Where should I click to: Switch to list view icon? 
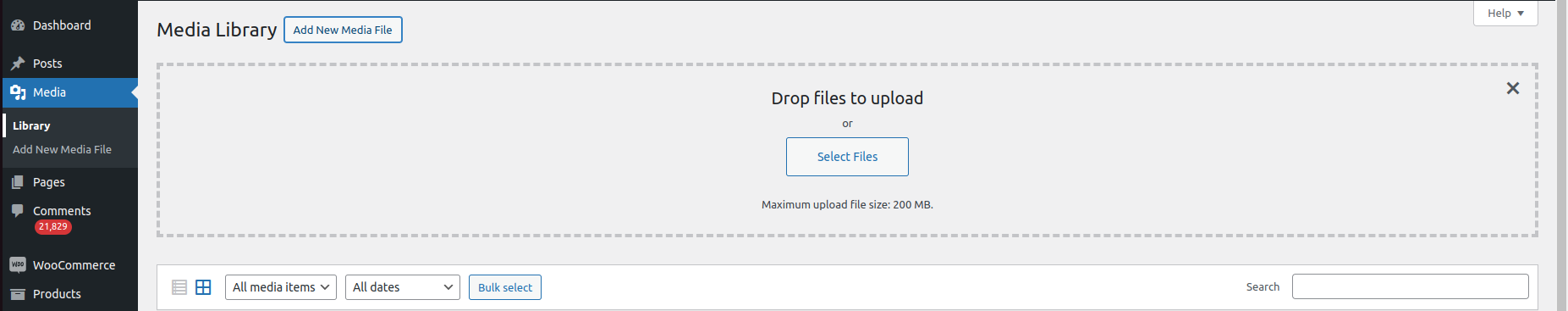tap(179, 287)
